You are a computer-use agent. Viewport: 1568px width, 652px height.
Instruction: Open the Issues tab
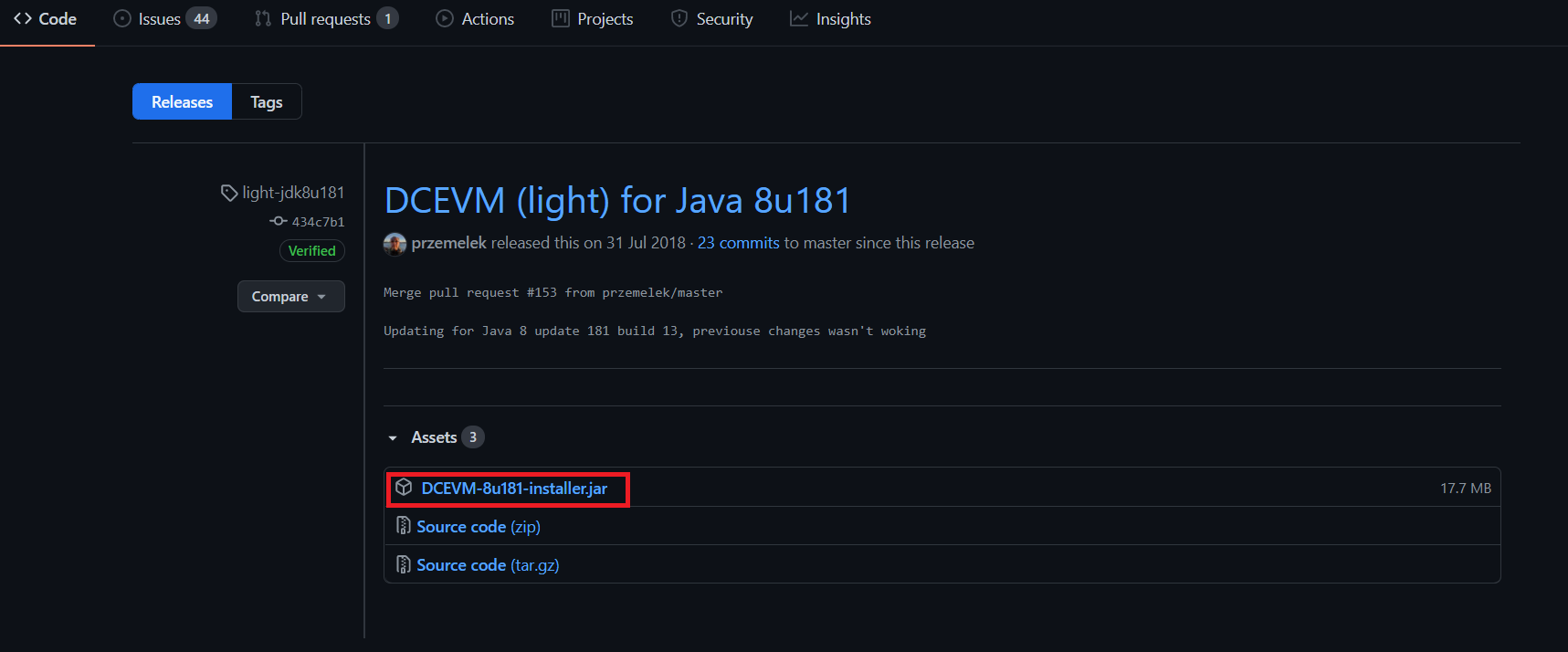164,19
